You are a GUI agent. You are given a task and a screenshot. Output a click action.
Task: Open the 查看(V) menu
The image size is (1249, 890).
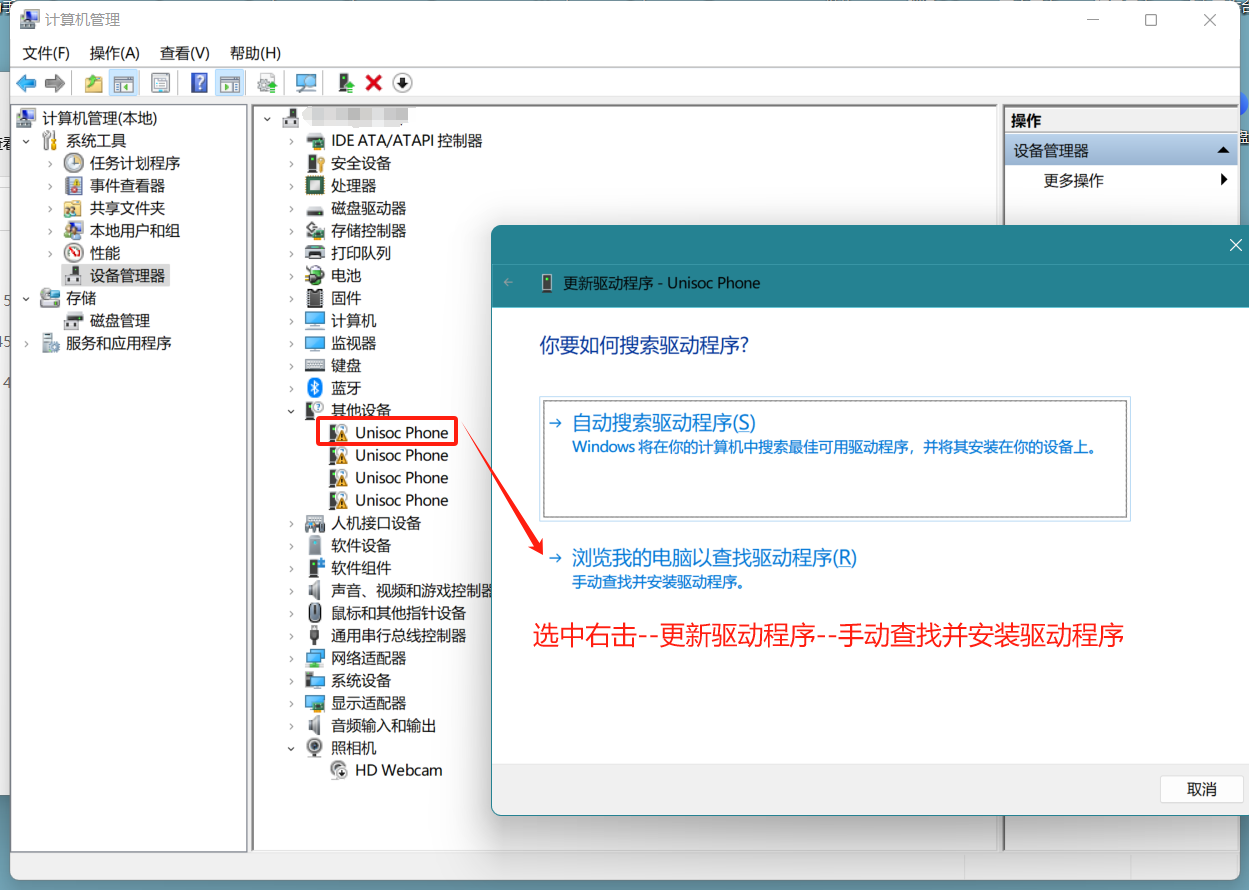pyautogui.click(x=185, y=53)
